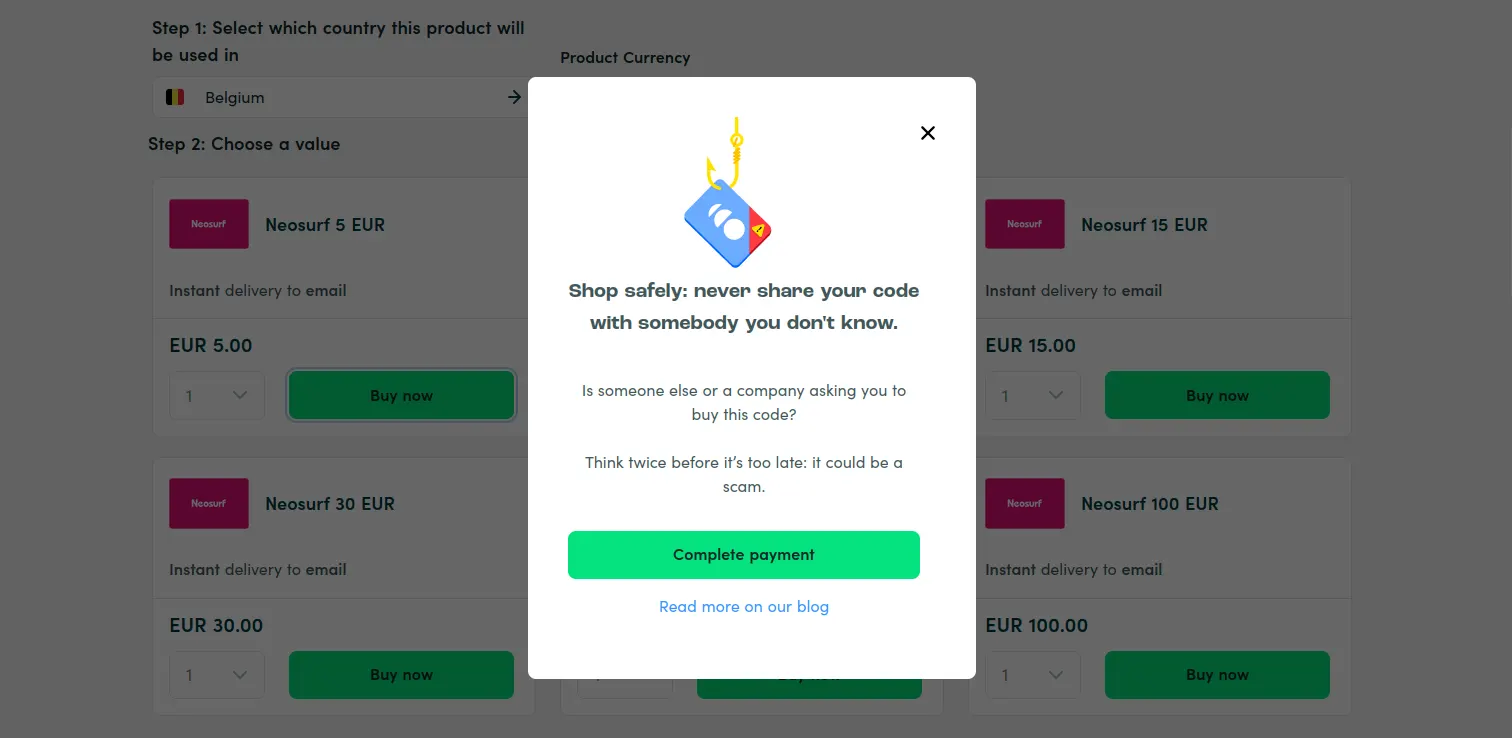Expand quantity dropdown for Neosurf 100 EUR
Viewport: 1512px width, 738px height.
[1033, 675]
